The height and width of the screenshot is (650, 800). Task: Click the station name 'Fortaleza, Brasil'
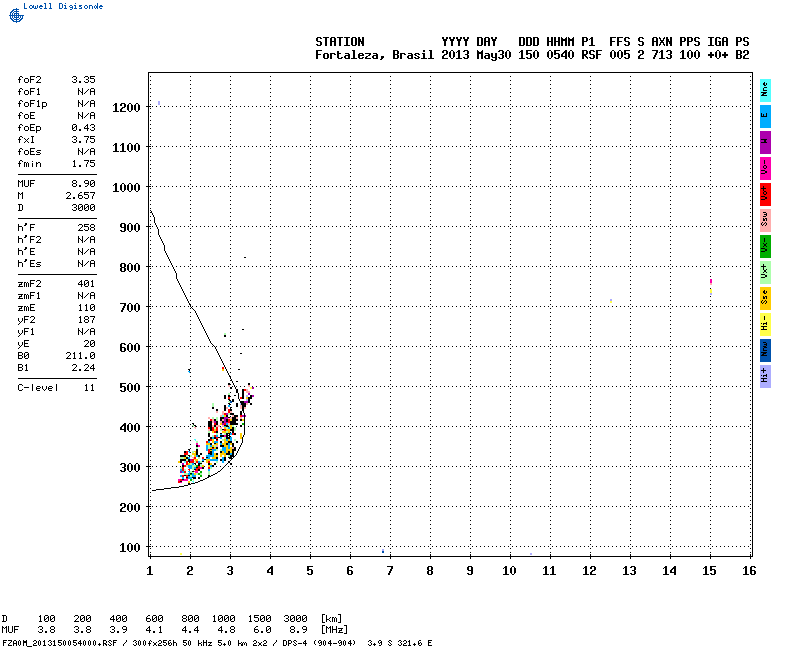[x=374, y=55]
